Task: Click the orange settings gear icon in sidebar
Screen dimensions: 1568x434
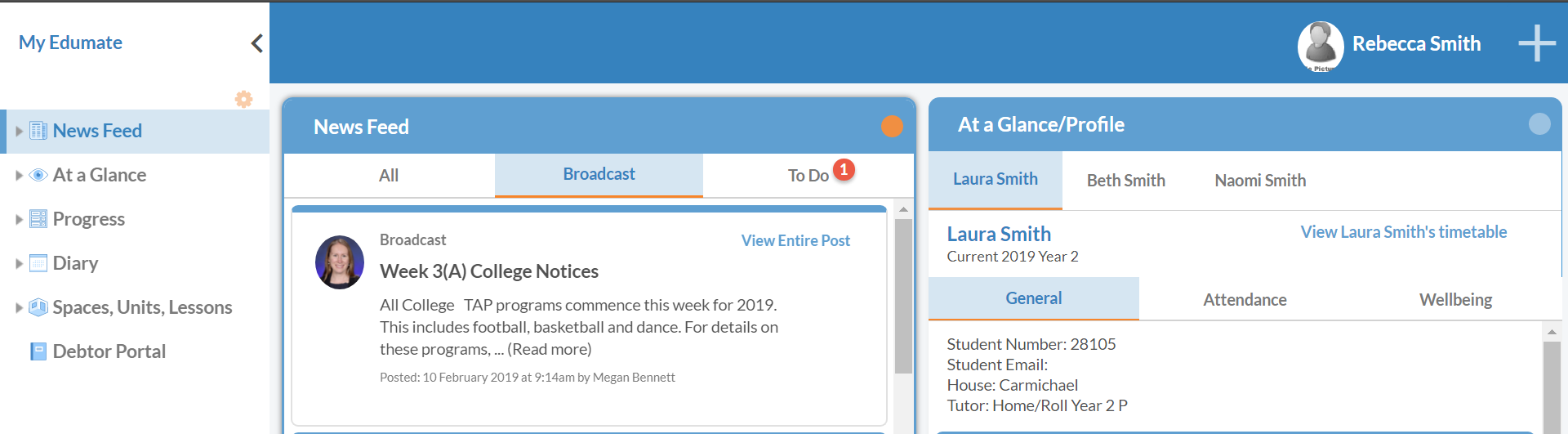Action: pos(243,99)
